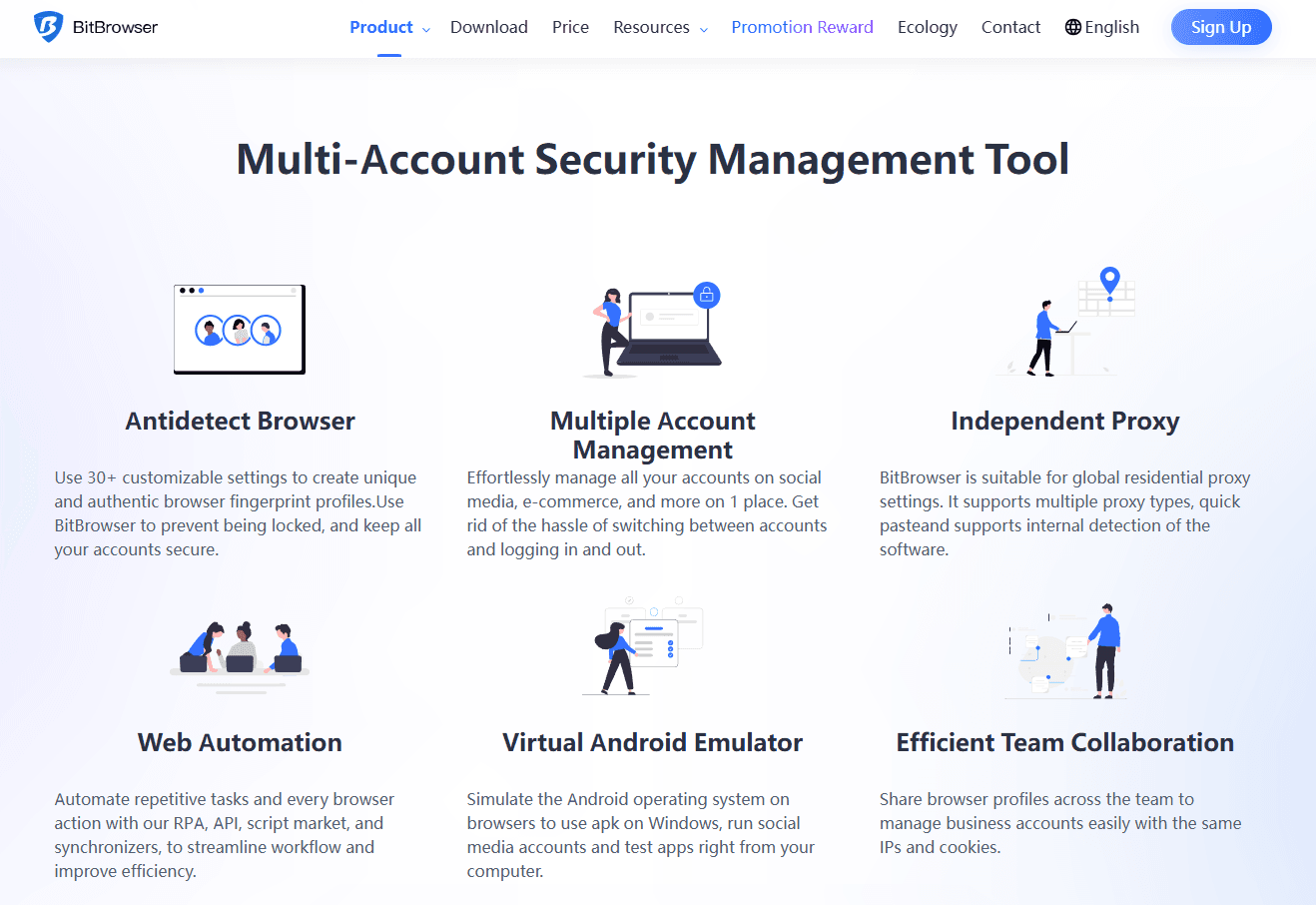1316x905 pixels.
Task: Select the Multiple Account Management heading
Action: 653,435
